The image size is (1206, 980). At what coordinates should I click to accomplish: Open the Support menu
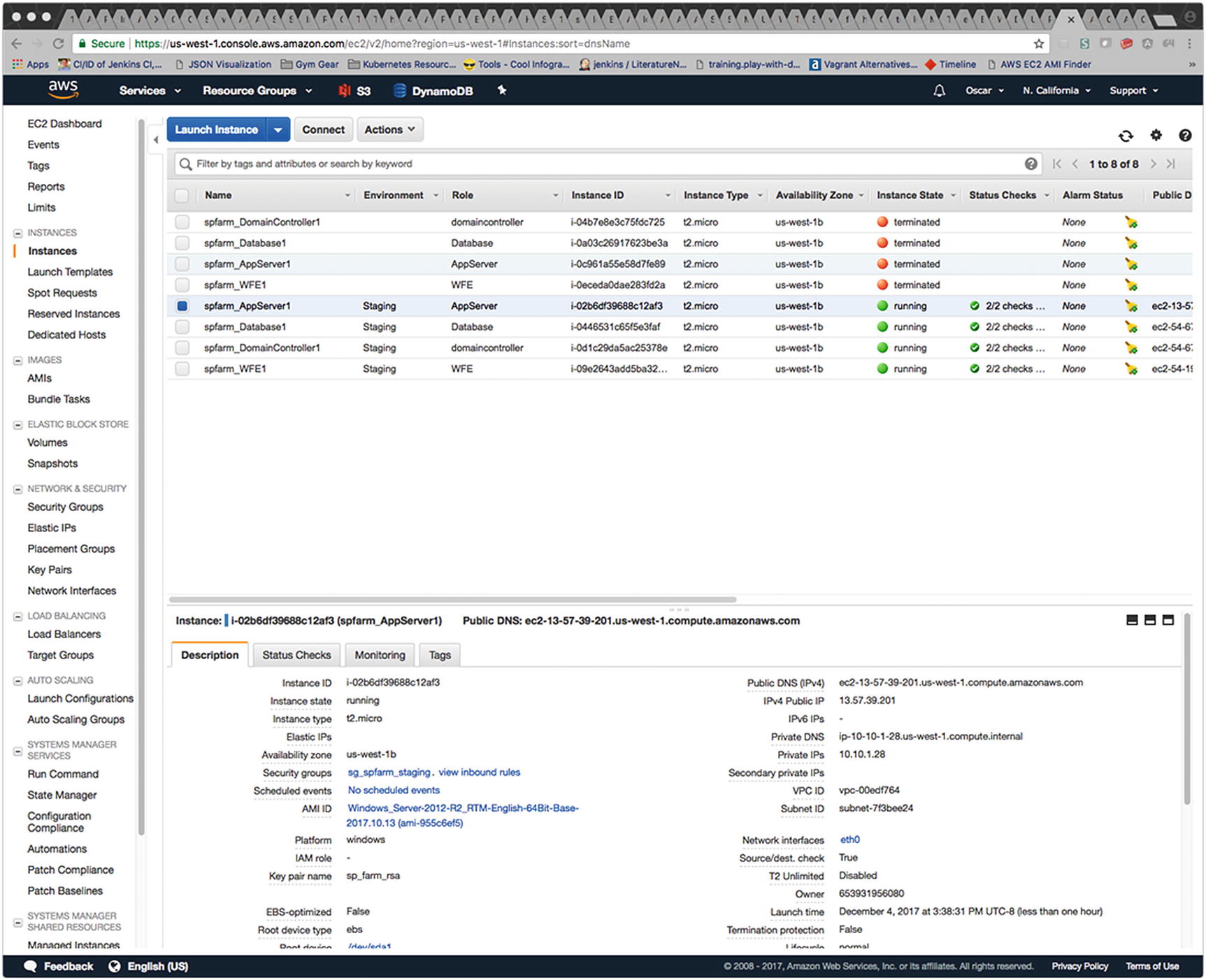pyautogui.click(x=1134, y=91)
